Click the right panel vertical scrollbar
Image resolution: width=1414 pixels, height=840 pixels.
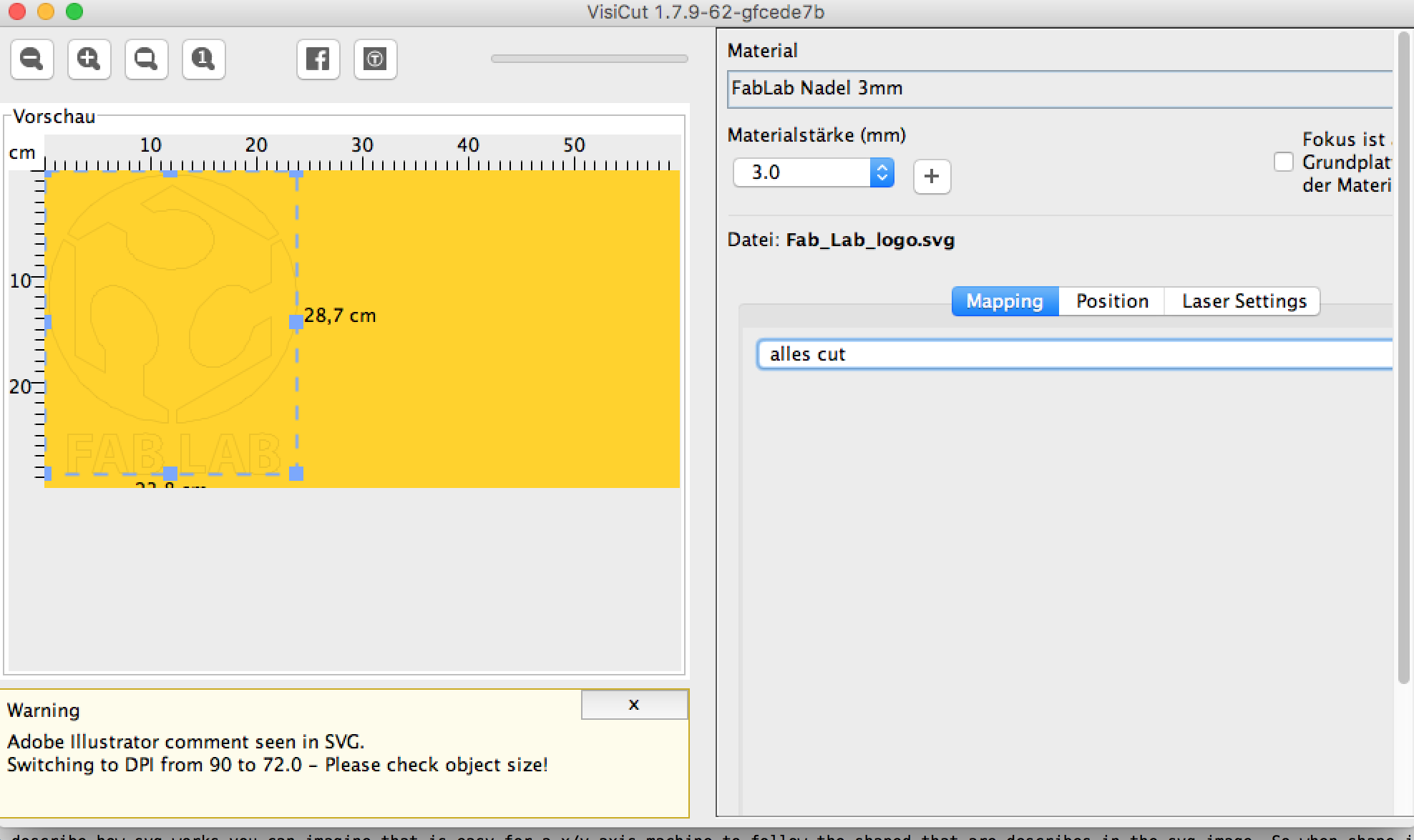click(1403, 358)
